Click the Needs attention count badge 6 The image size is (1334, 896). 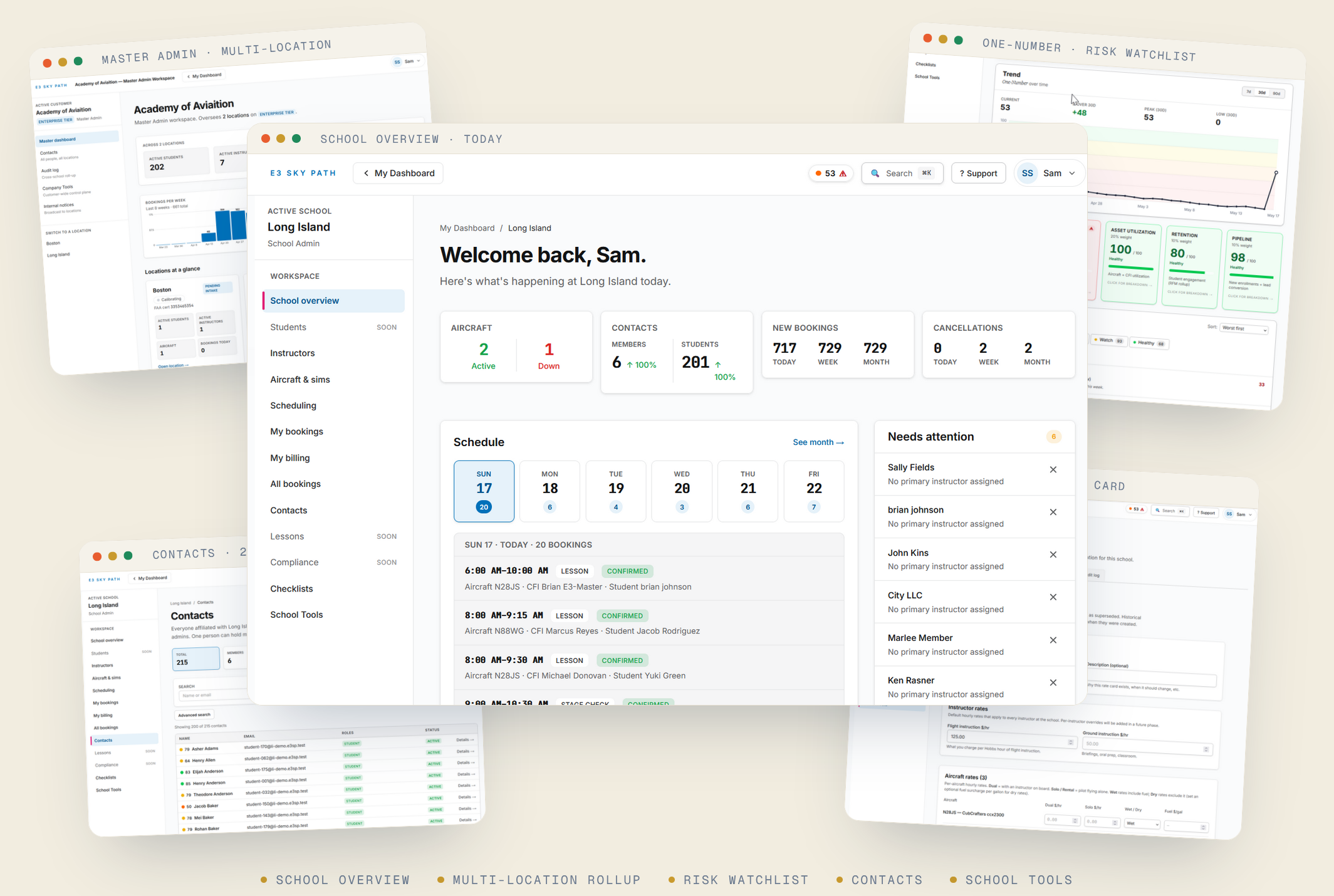1054,437
